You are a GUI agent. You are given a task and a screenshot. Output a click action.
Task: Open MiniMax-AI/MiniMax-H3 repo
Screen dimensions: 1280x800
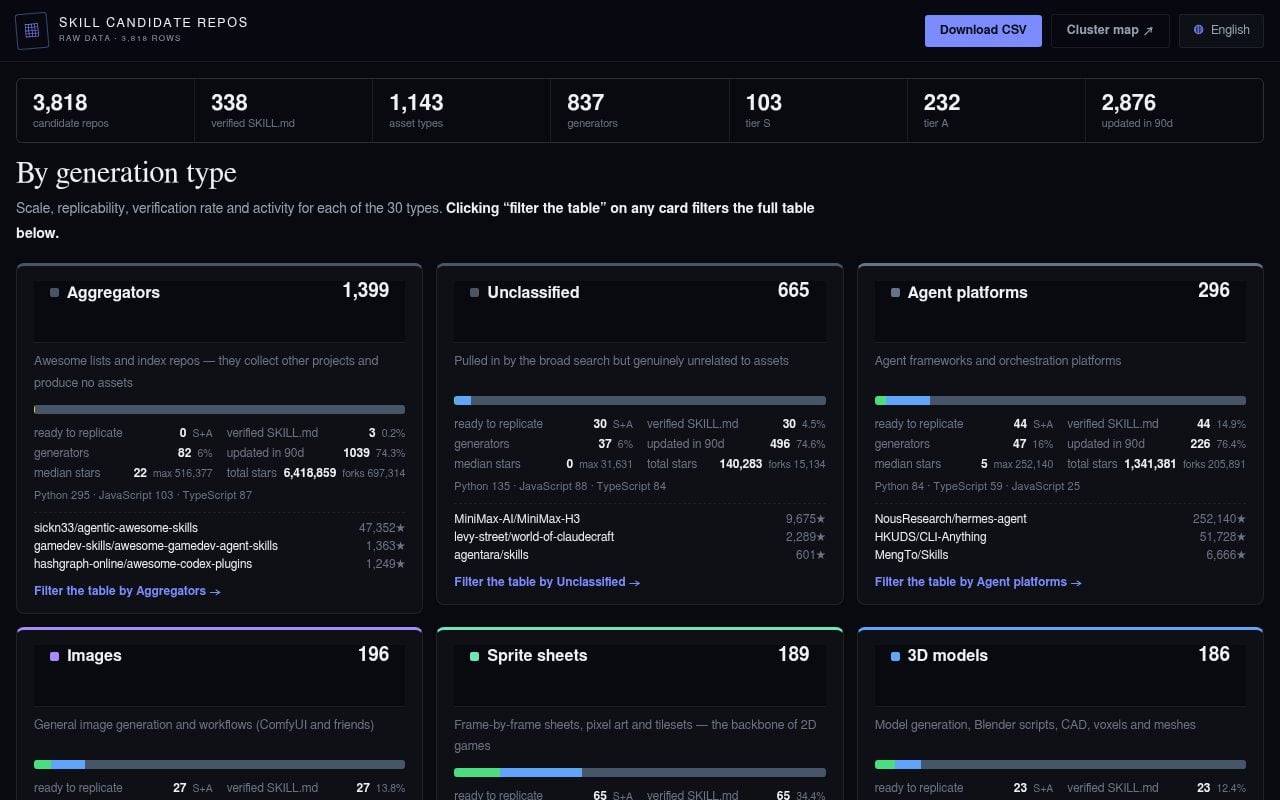click(x=517, y=519)
